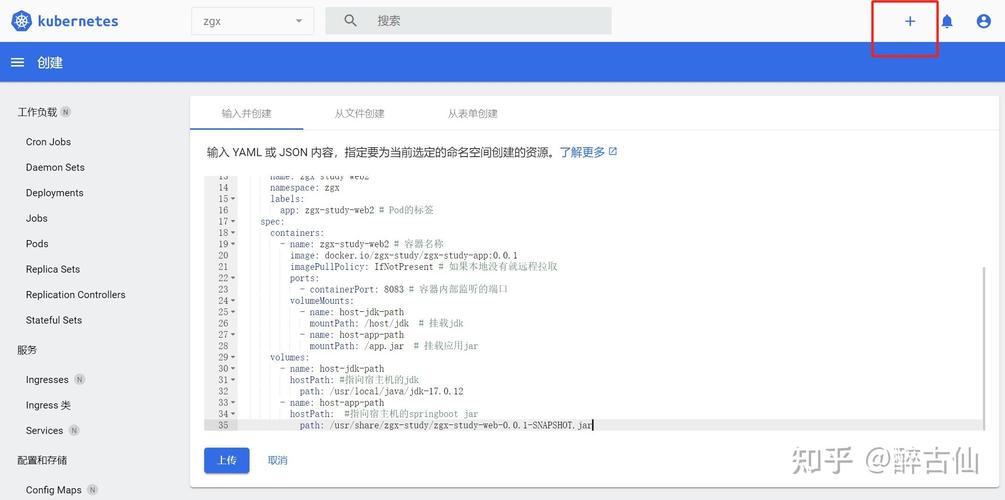Open Daemon Sets in sidebar
The width and height of the screenshot is (1005, 500).
point(55,167)
